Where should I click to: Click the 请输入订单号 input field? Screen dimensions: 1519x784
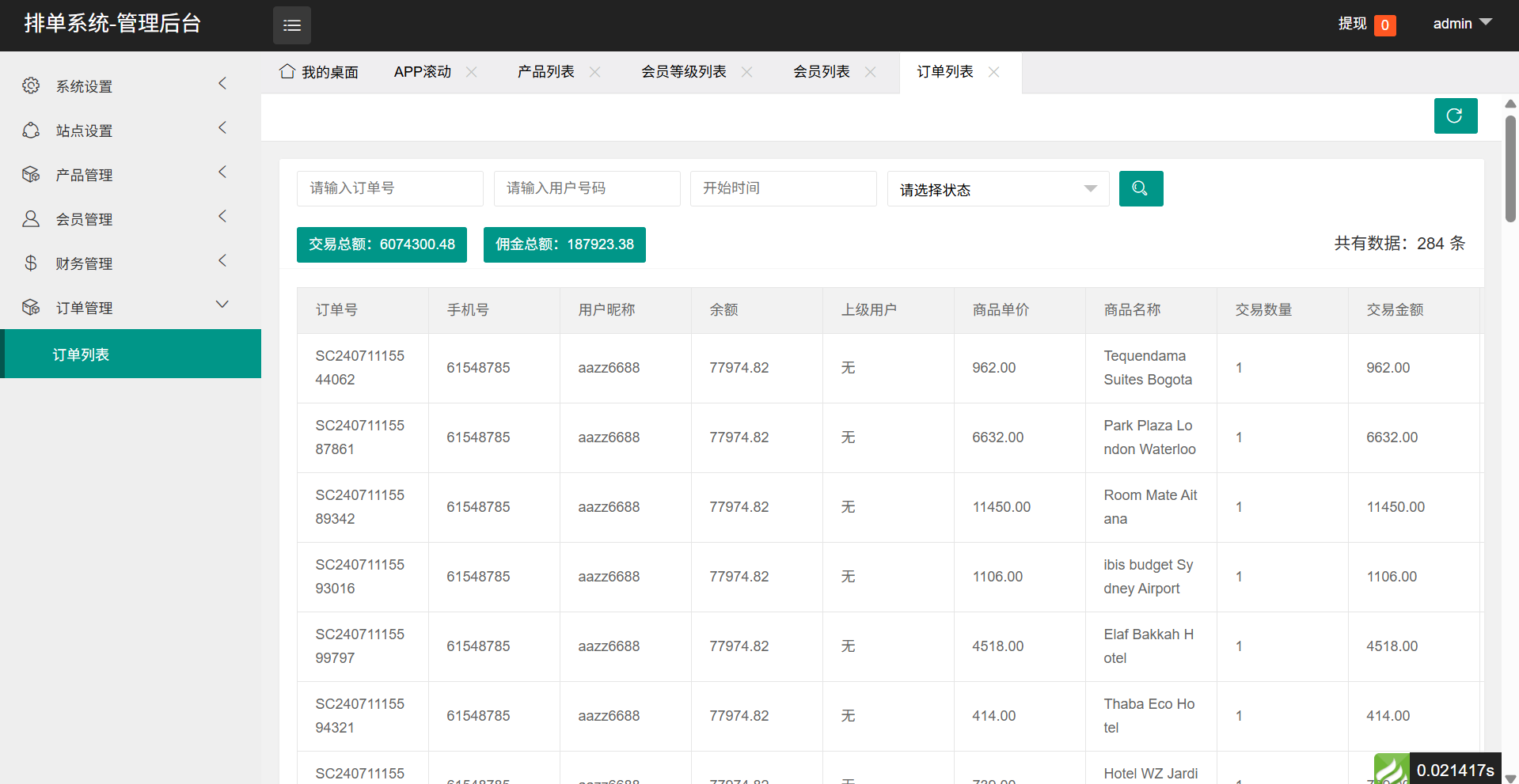point(390,188)
